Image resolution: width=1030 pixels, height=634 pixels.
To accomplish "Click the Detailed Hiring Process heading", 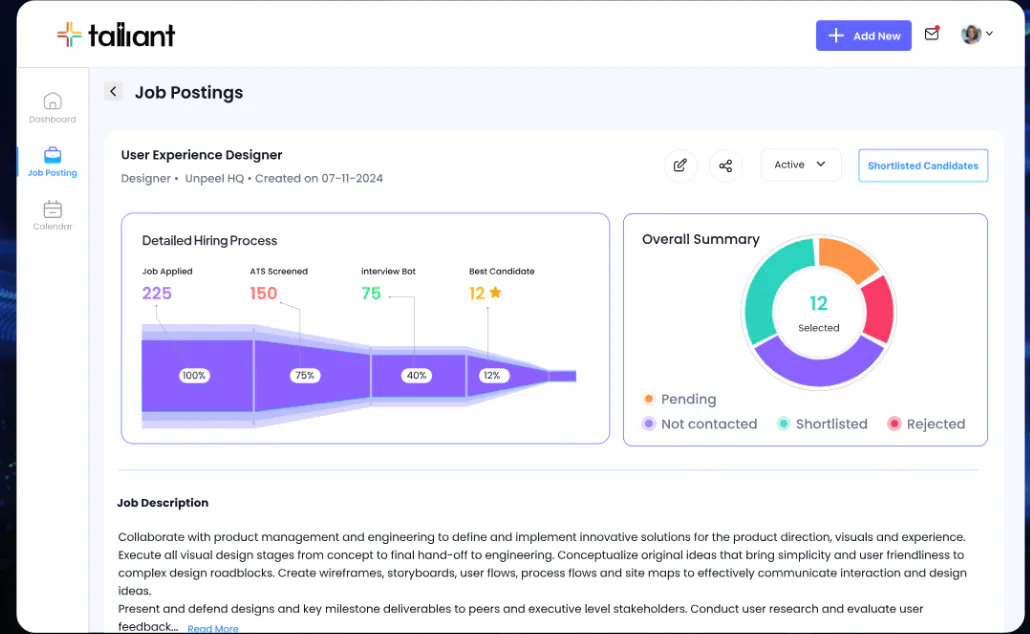I will point(210,240).
